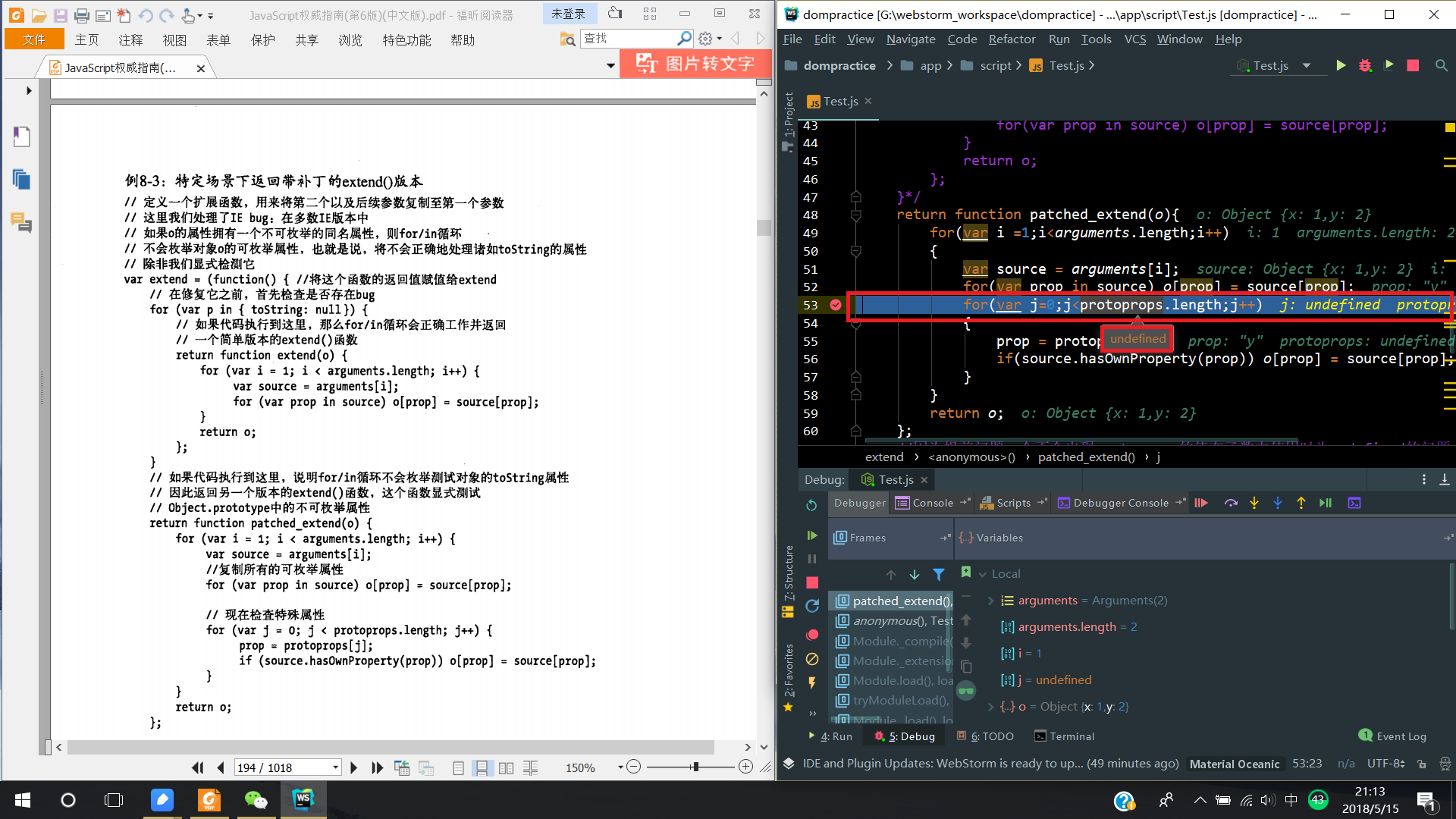Expand the arguments variable node
Image resolution: width=1456 pixels, height=819 pixels.
point(990,601)
